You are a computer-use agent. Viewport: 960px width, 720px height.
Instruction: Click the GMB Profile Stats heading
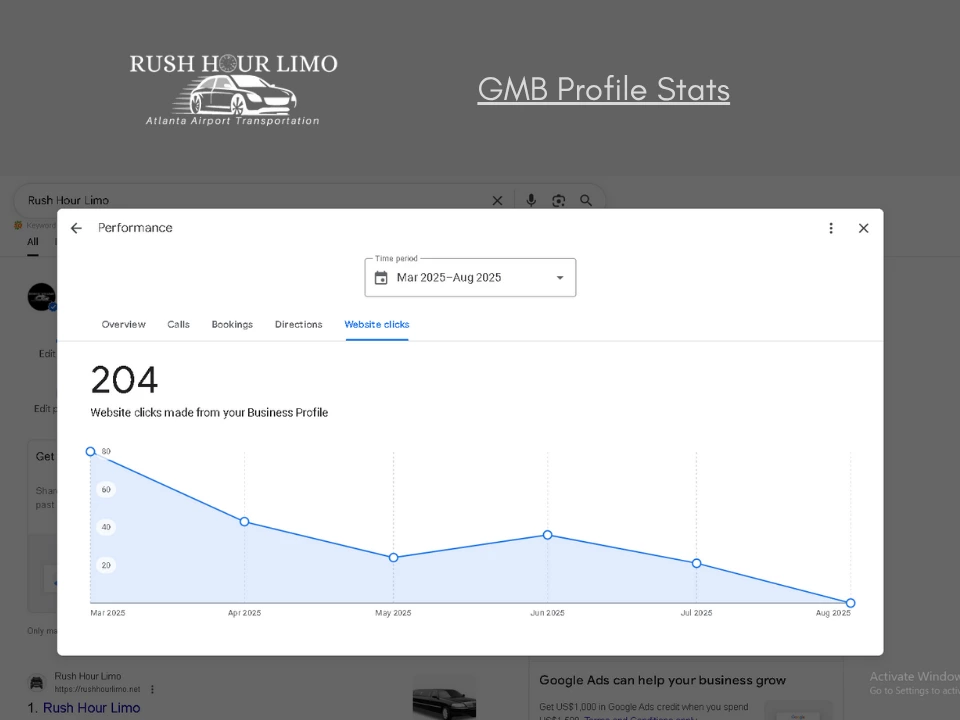click(x=604, y=89)
